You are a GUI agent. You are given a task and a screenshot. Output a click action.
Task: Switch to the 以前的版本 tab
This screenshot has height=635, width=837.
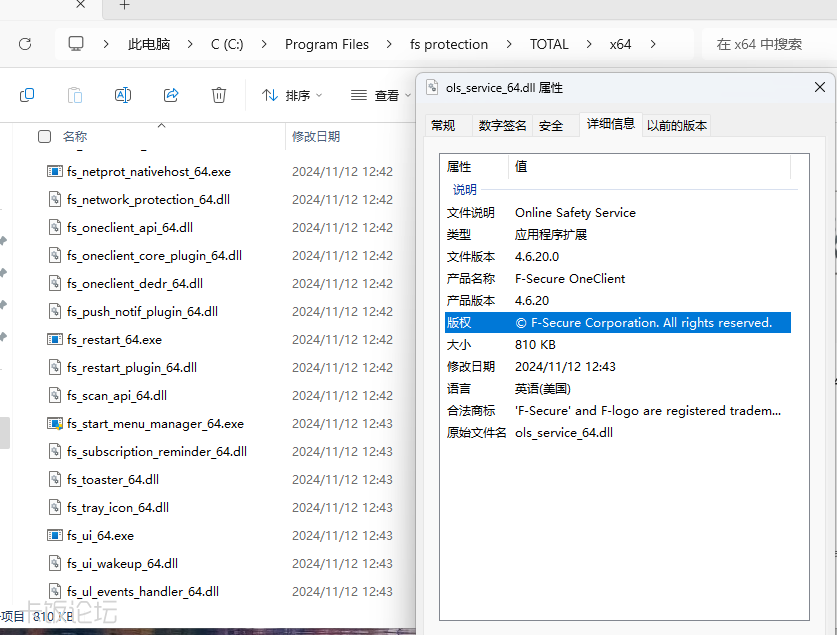point(677,126)
